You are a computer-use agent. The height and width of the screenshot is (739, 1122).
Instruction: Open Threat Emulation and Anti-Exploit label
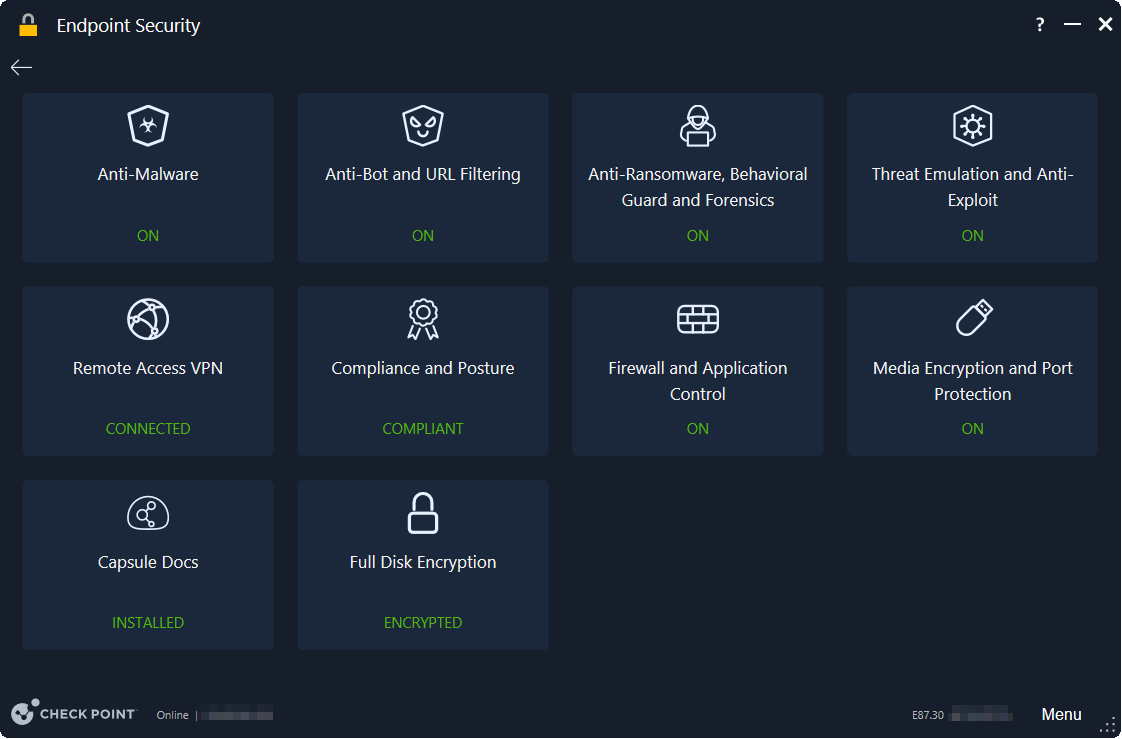tap(972, 187)
